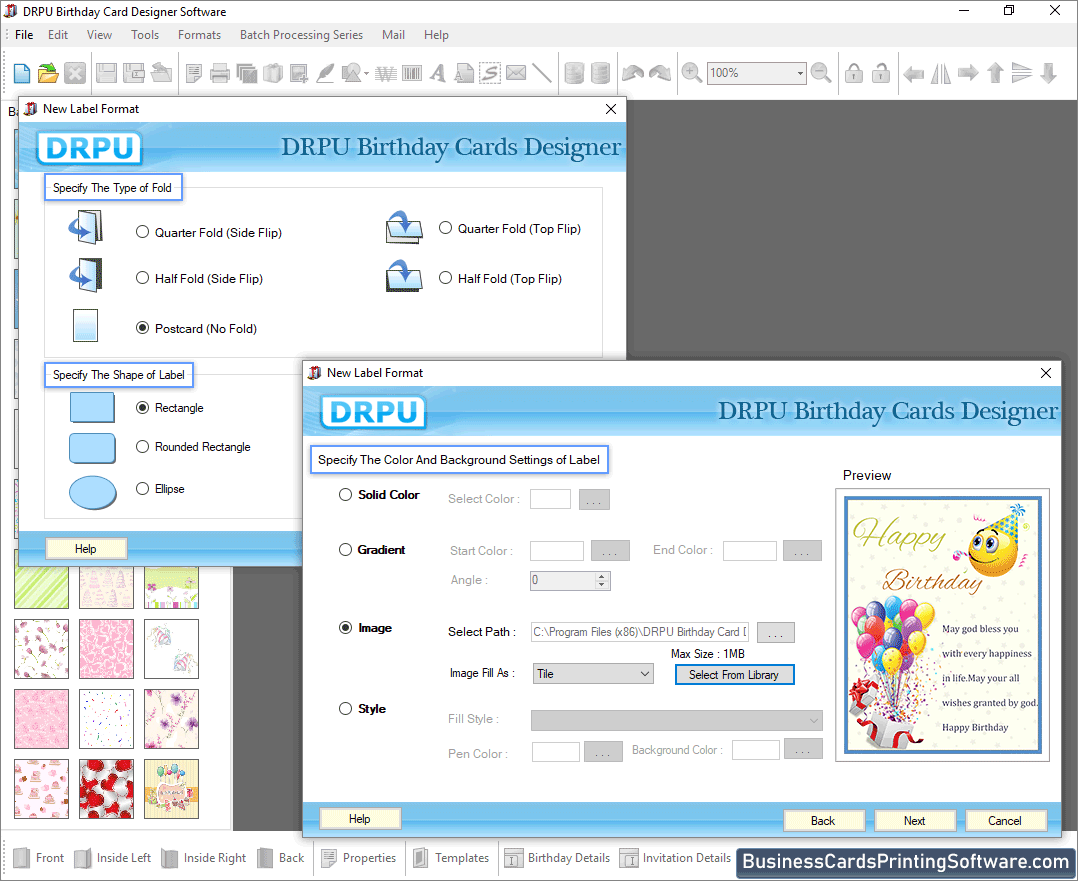The width and height of the screenshot is (1078, 881).
Task: Select Ellipse shape radio button
Action: (x=142, y=488)
